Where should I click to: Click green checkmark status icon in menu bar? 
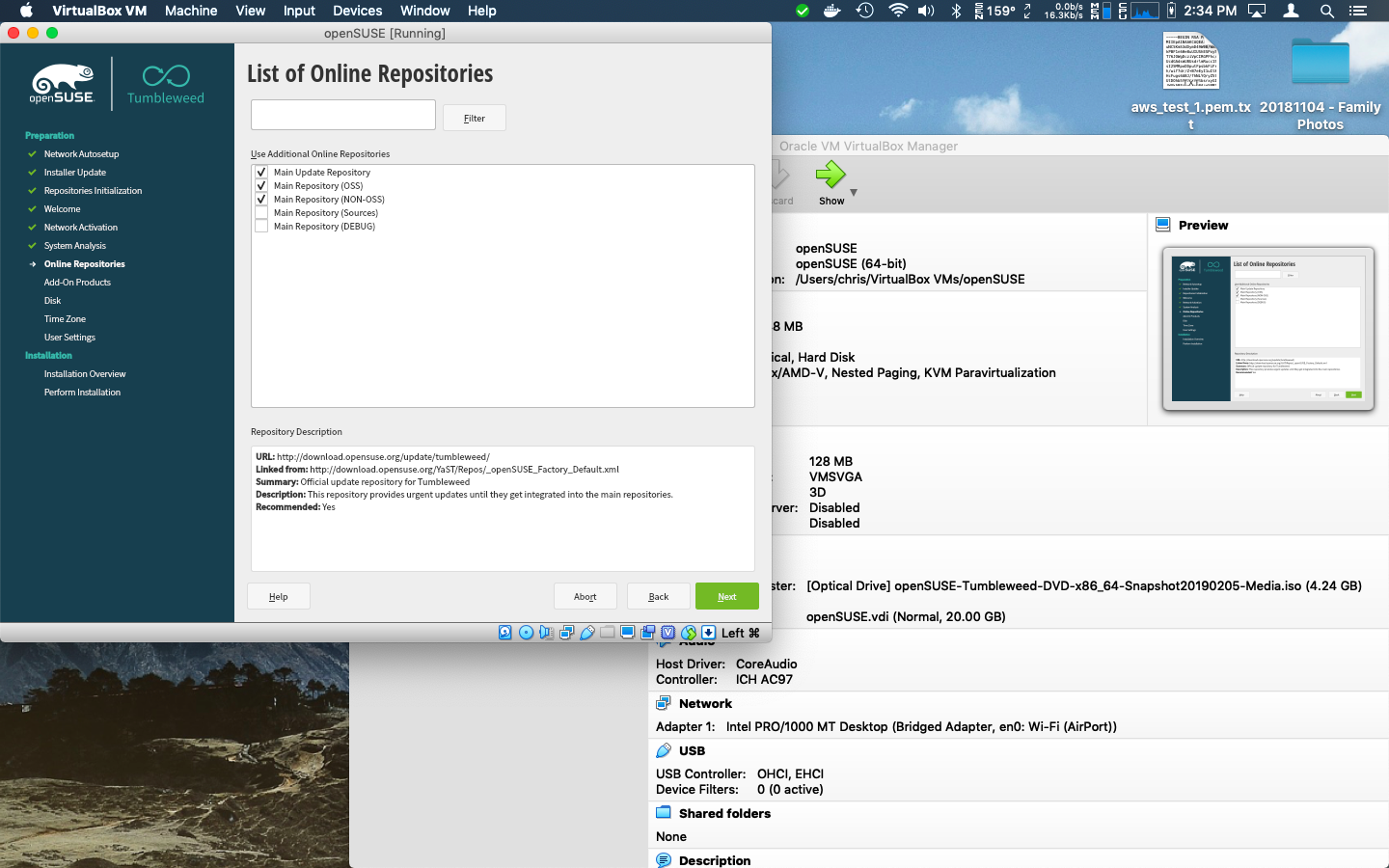pyautogui.click(x=803, y=11)
